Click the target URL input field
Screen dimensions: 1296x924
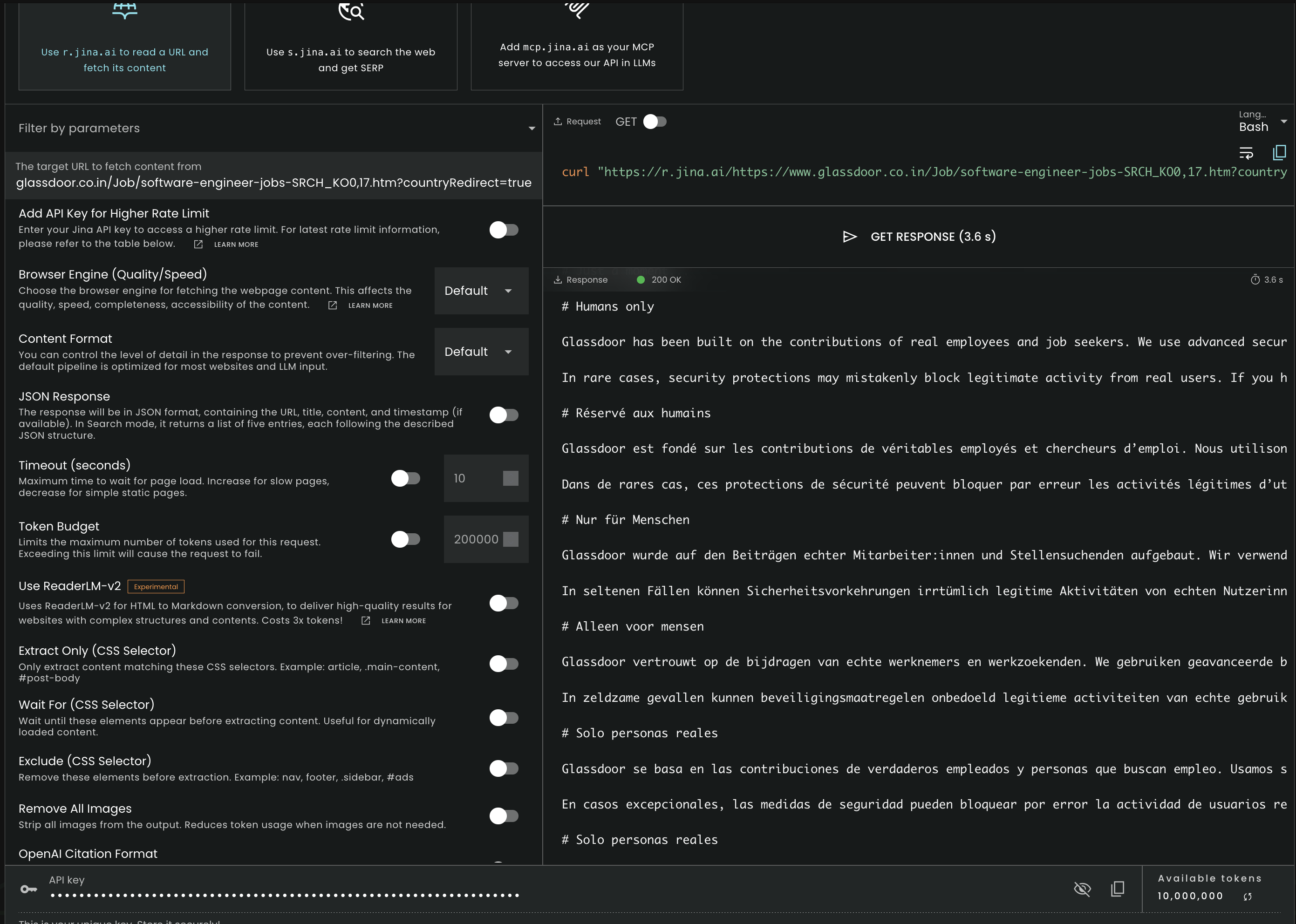click(274, 176)
